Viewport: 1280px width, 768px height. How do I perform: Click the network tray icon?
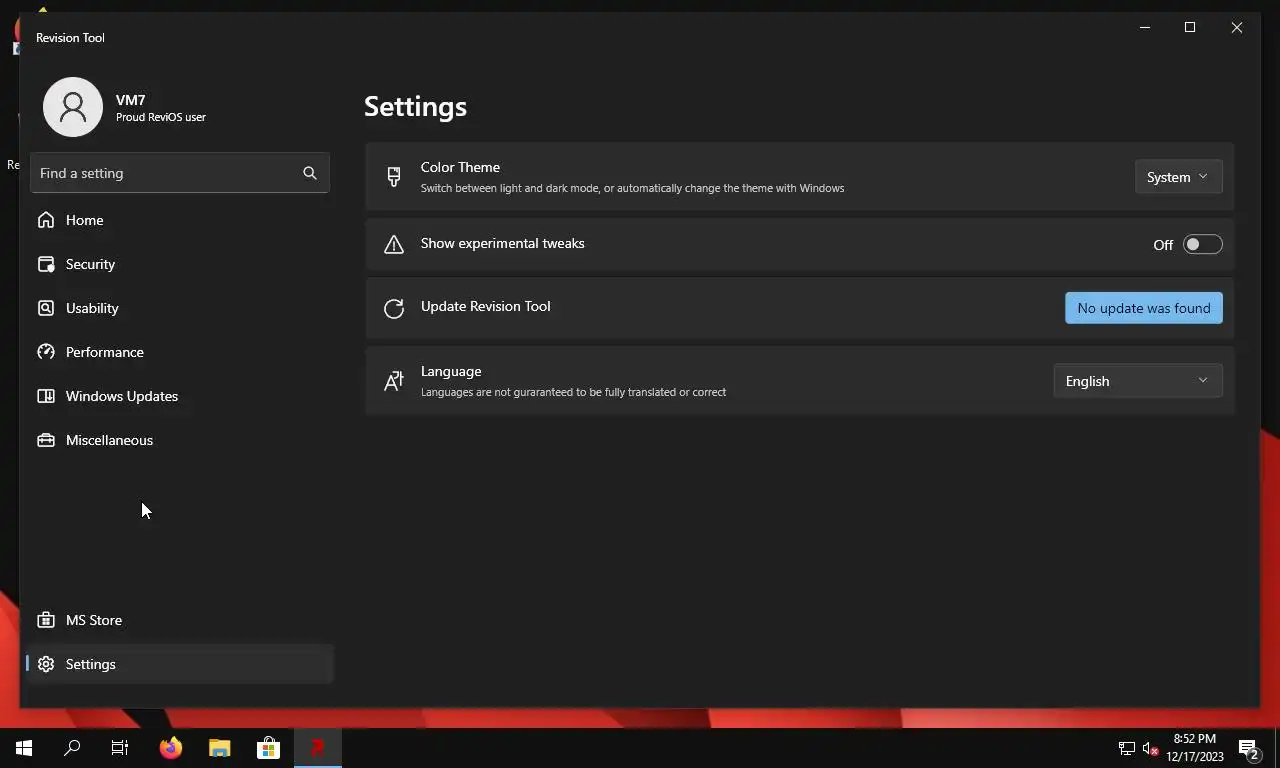tap(1126, 748)
